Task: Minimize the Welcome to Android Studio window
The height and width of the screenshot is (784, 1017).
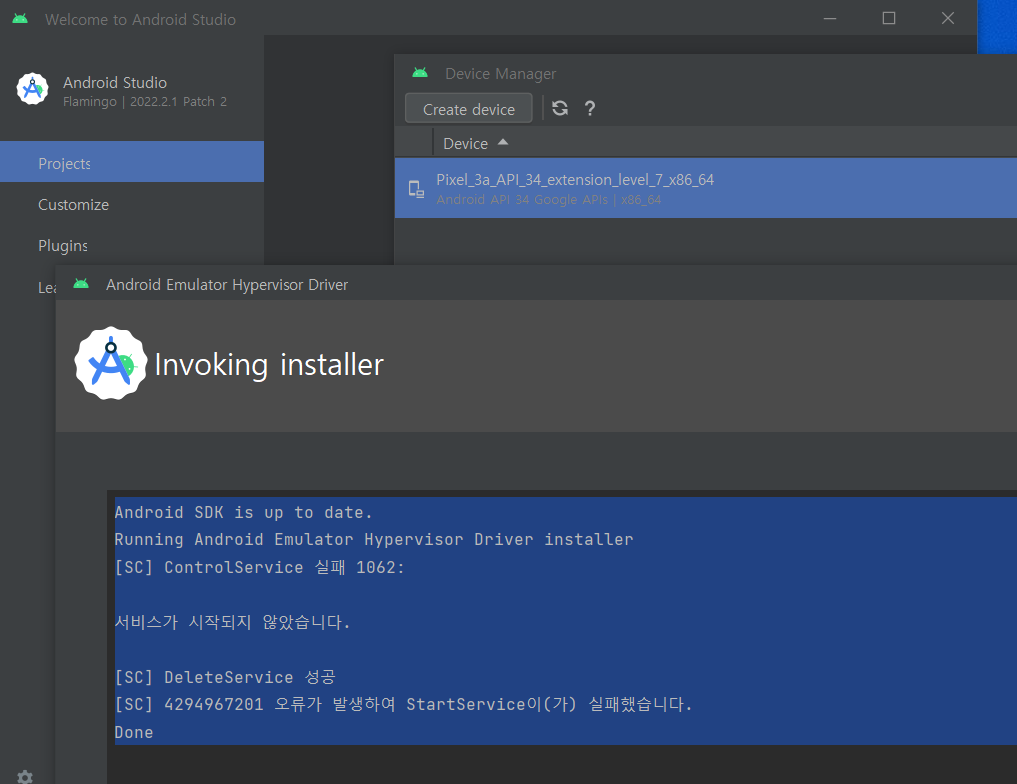Action: click(x=830, y=19)
